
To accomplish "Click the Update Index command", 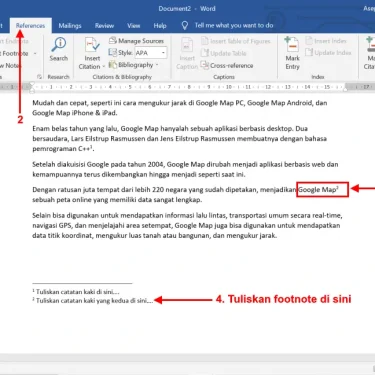I will point(328,53).
